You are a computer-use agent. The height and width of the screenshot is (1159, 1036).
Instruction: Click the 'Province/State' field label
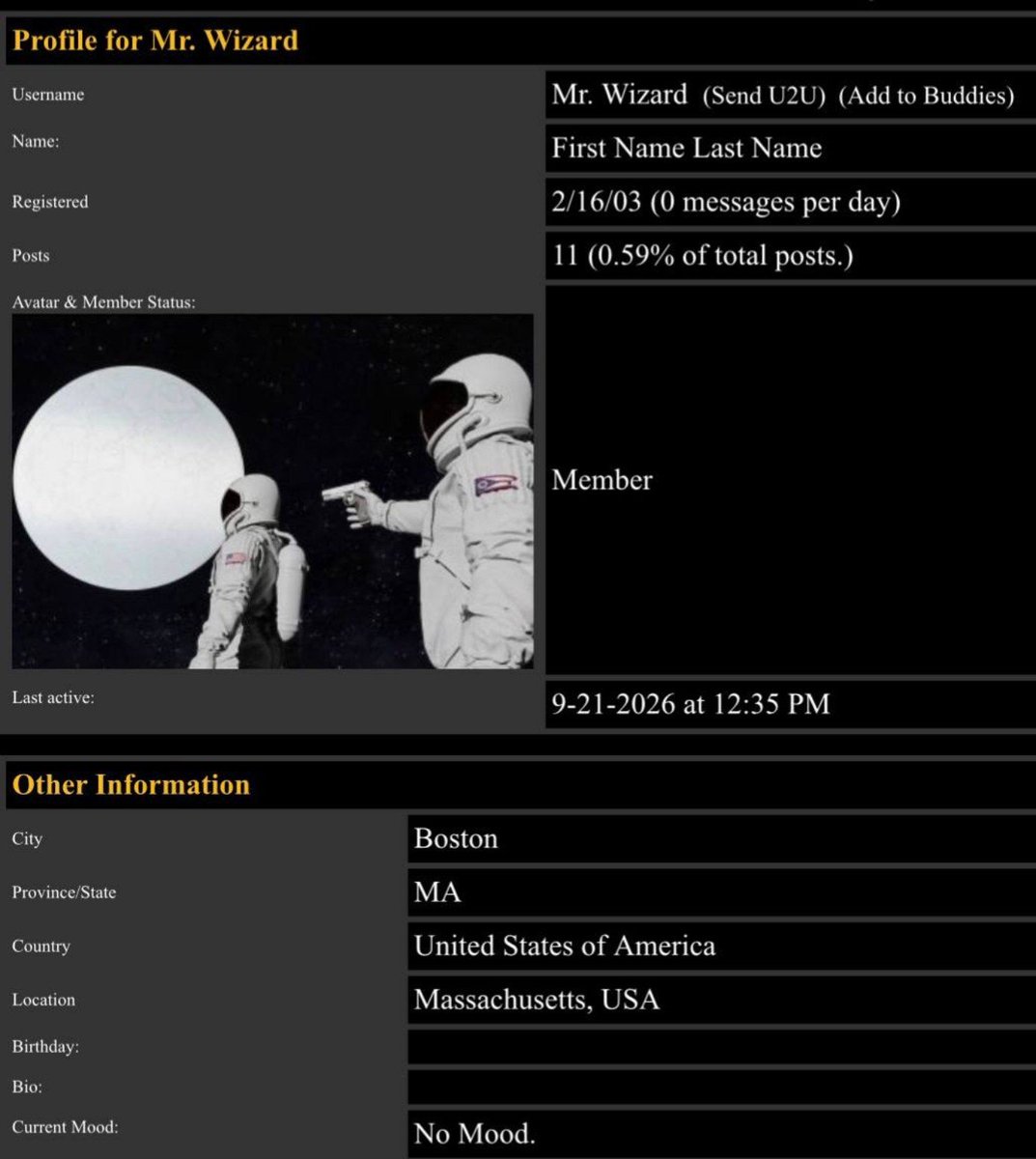click(64, 892)
